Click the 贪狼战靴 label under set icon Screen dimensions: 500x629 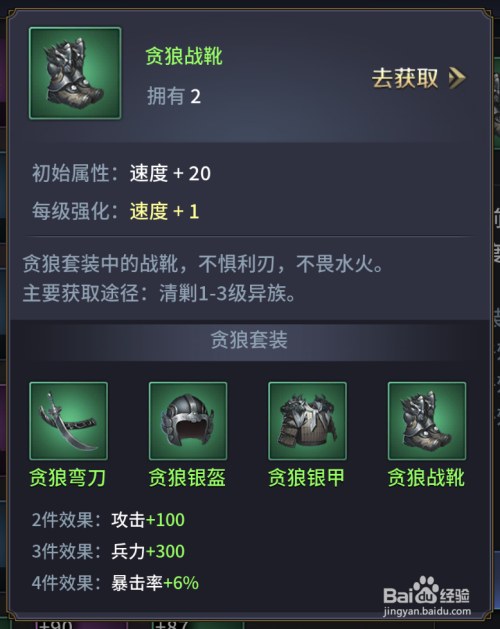(426, 478)
